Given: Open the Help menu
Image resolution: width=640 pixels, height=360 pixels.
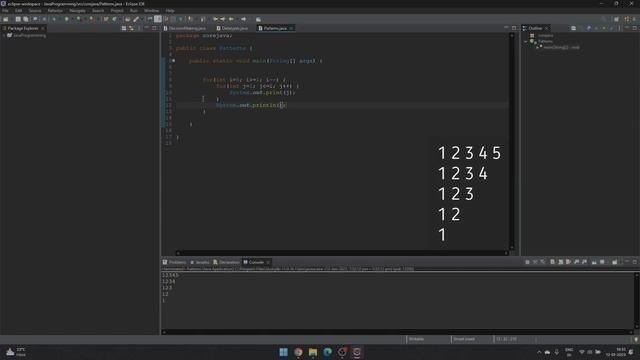Looking at the screenshot, I should coord(170,11).
